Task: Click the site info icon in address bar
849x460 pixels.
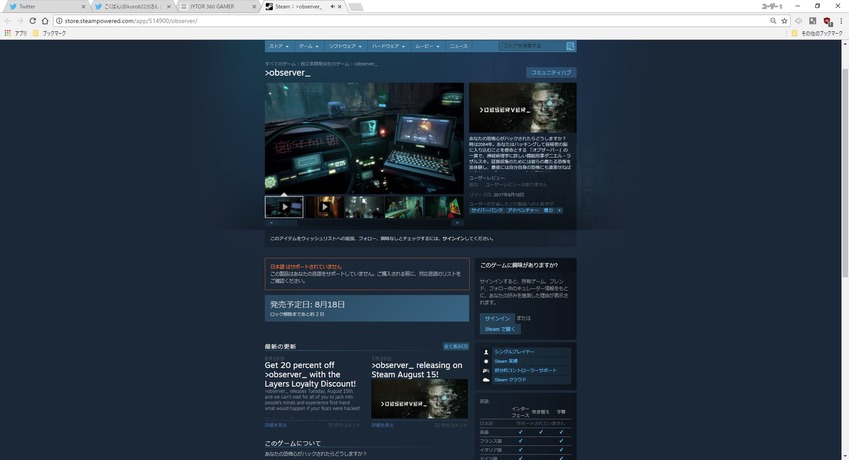Action: tap(58, 21)
